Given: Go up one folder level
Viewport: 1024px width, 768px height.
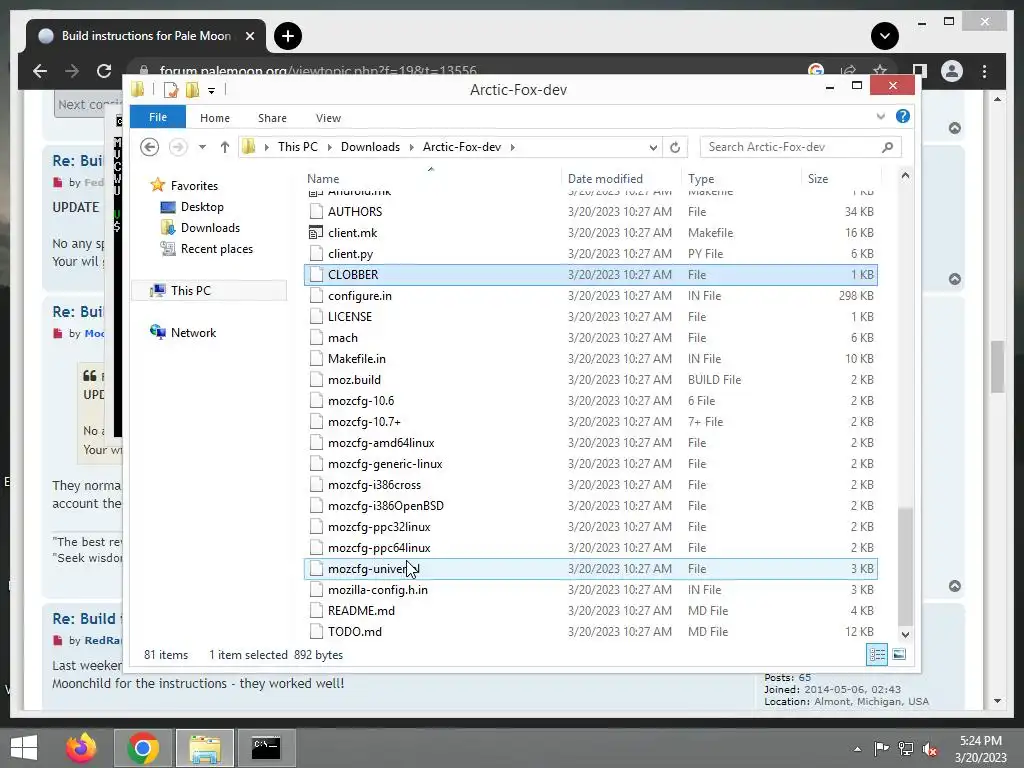Looking at the screenshot, I should pos(225,147).
